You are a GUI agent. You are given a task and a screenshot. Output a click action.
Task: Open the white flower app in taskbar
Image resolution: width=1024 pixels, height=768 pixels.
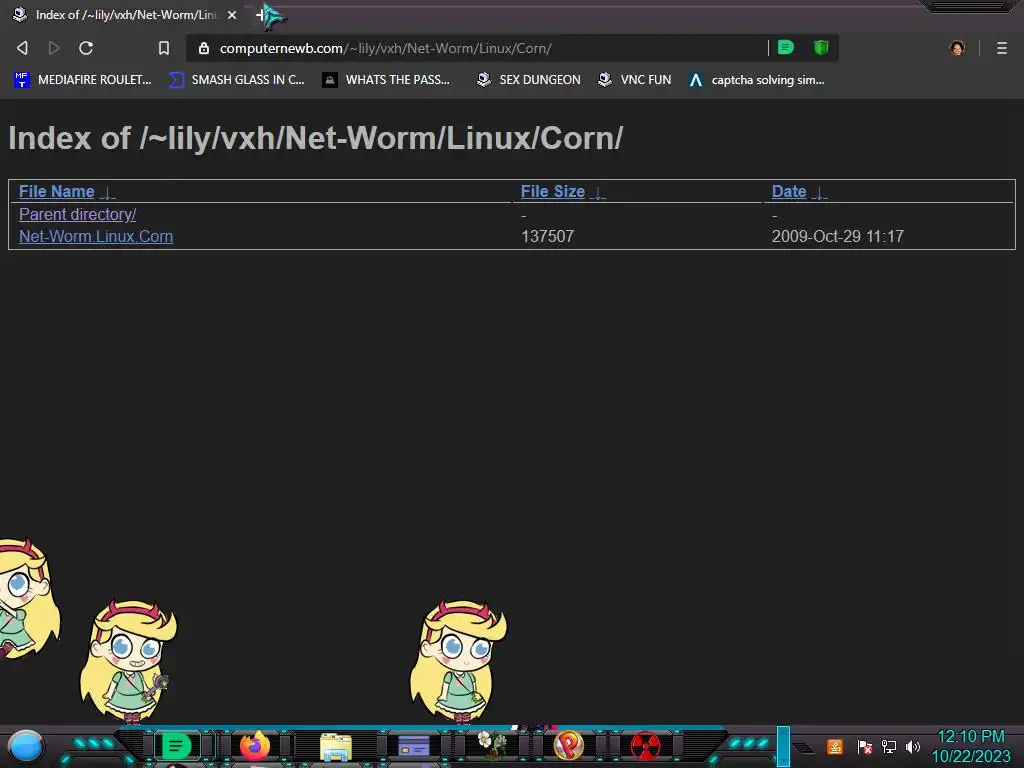492,745
